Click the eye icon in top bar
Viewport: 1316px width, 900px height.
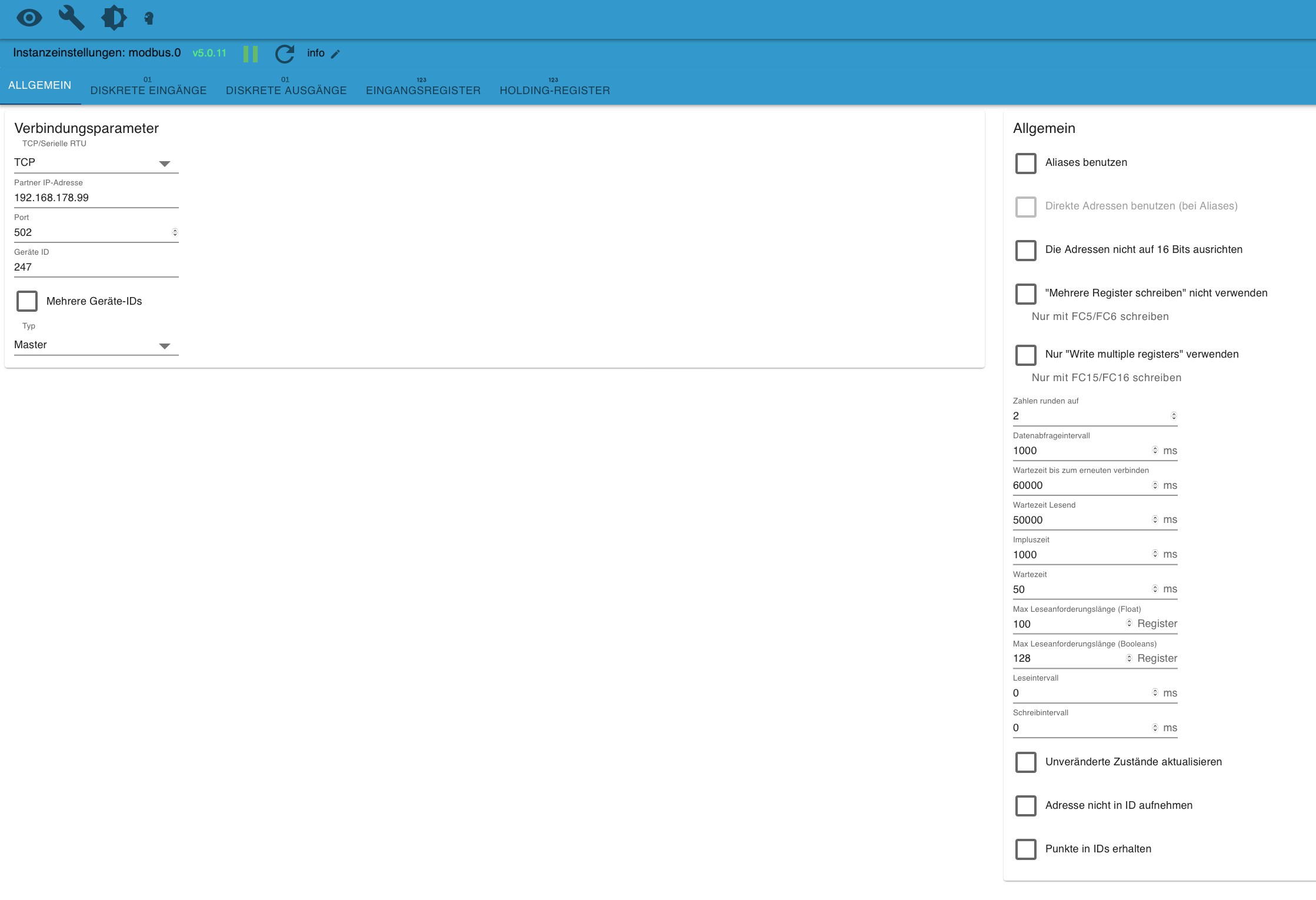coord(29,18)
